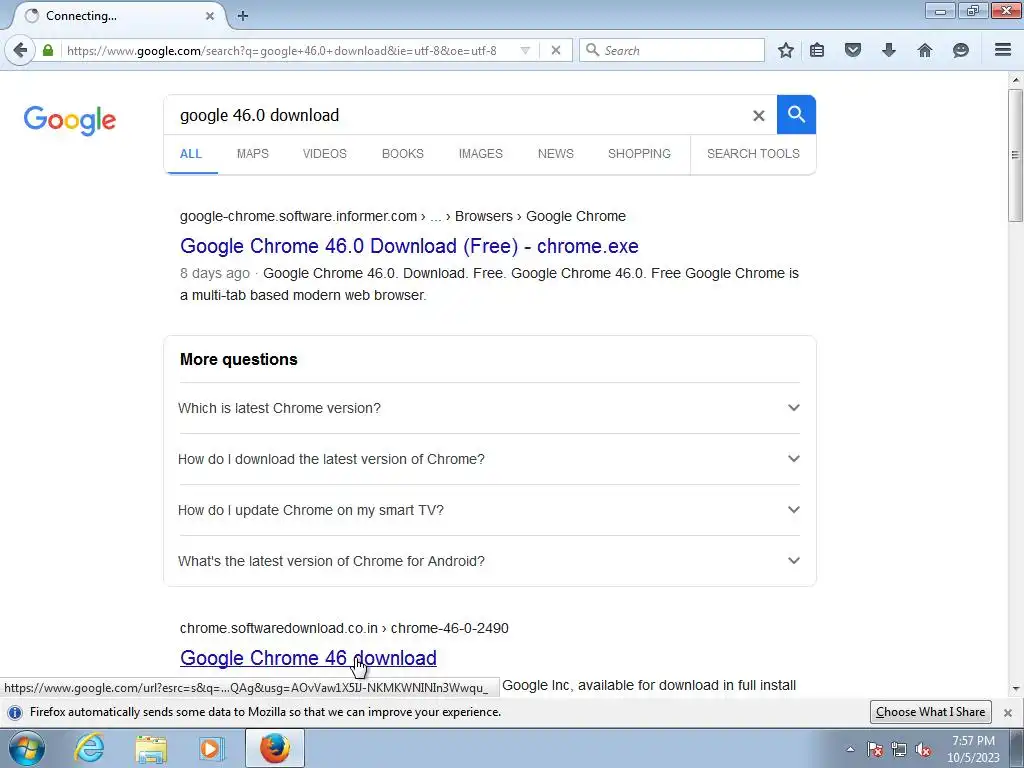Switch to the SHOPPING tab

click(639, 153)
